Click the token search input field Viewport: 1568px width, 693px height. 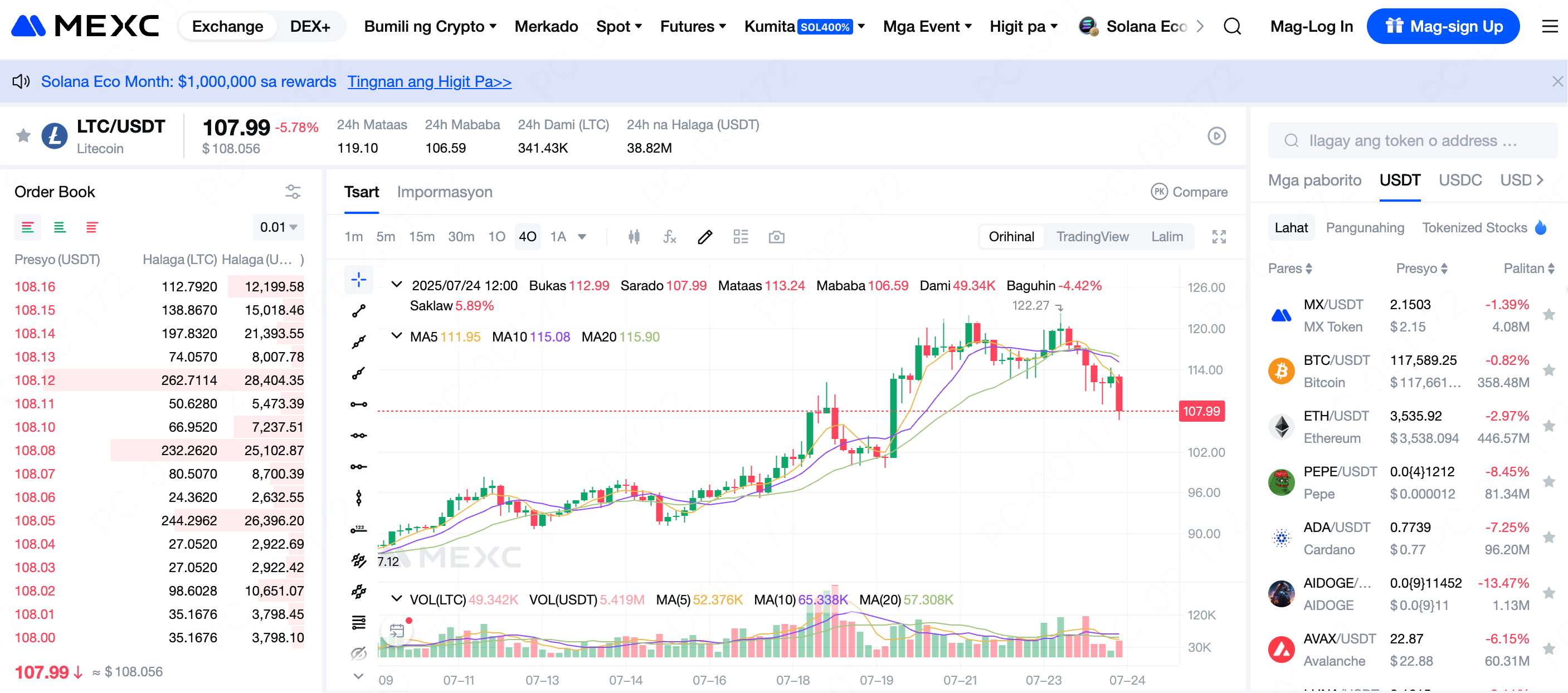1412,140
